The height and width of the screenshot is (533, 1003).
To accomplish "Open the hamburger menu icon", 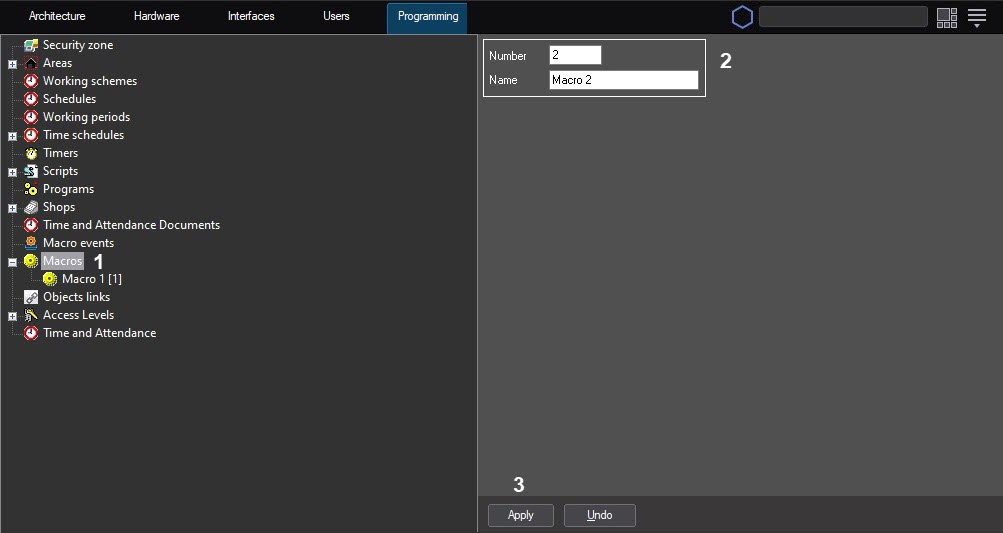I will click(977, 17).
